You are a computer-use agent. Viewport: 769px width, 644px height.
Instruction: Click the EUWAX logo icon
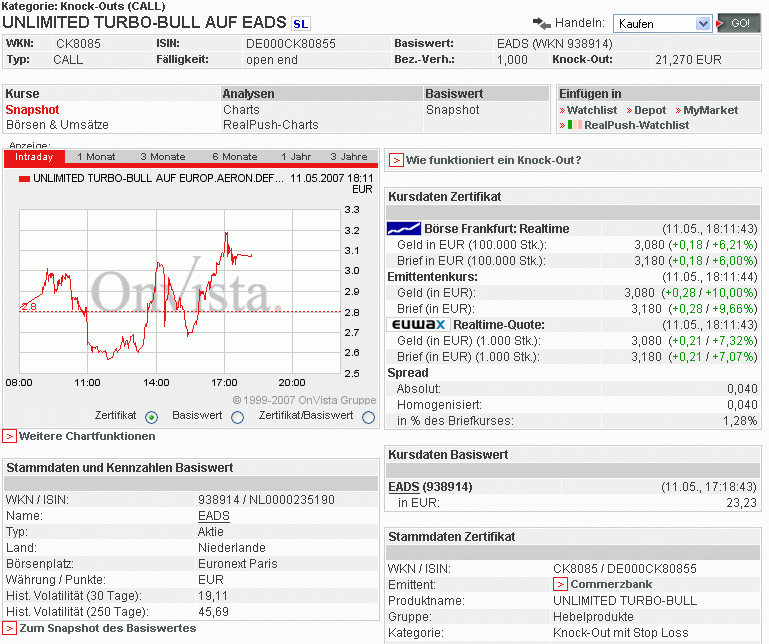[x=417, y=325]
